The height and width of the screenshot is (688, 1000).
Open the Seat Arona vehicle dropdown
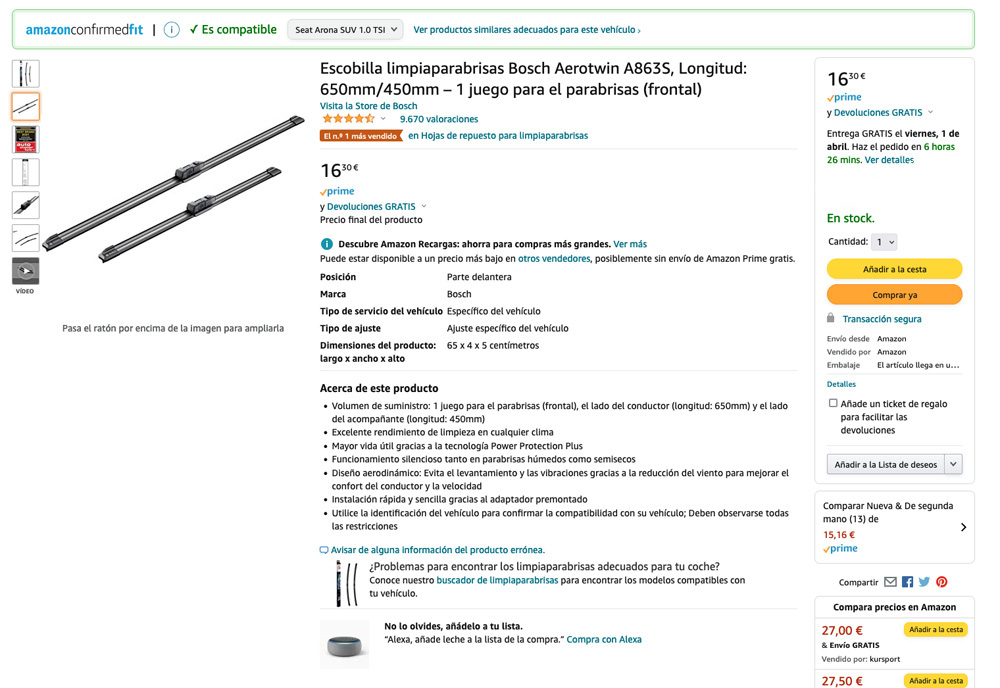[345, 30]
